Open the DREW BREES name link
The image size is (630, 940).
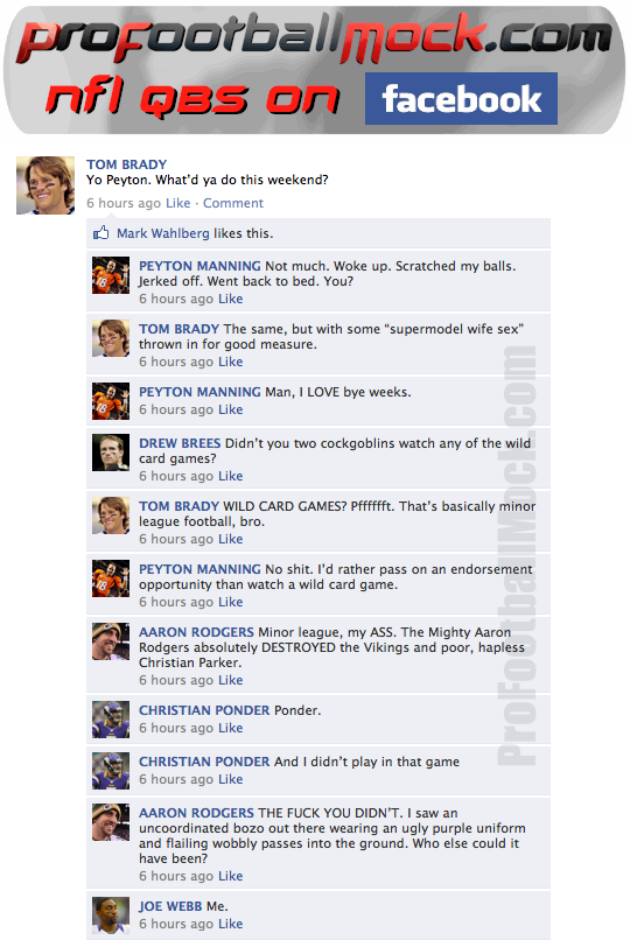[x=180, y=443]
